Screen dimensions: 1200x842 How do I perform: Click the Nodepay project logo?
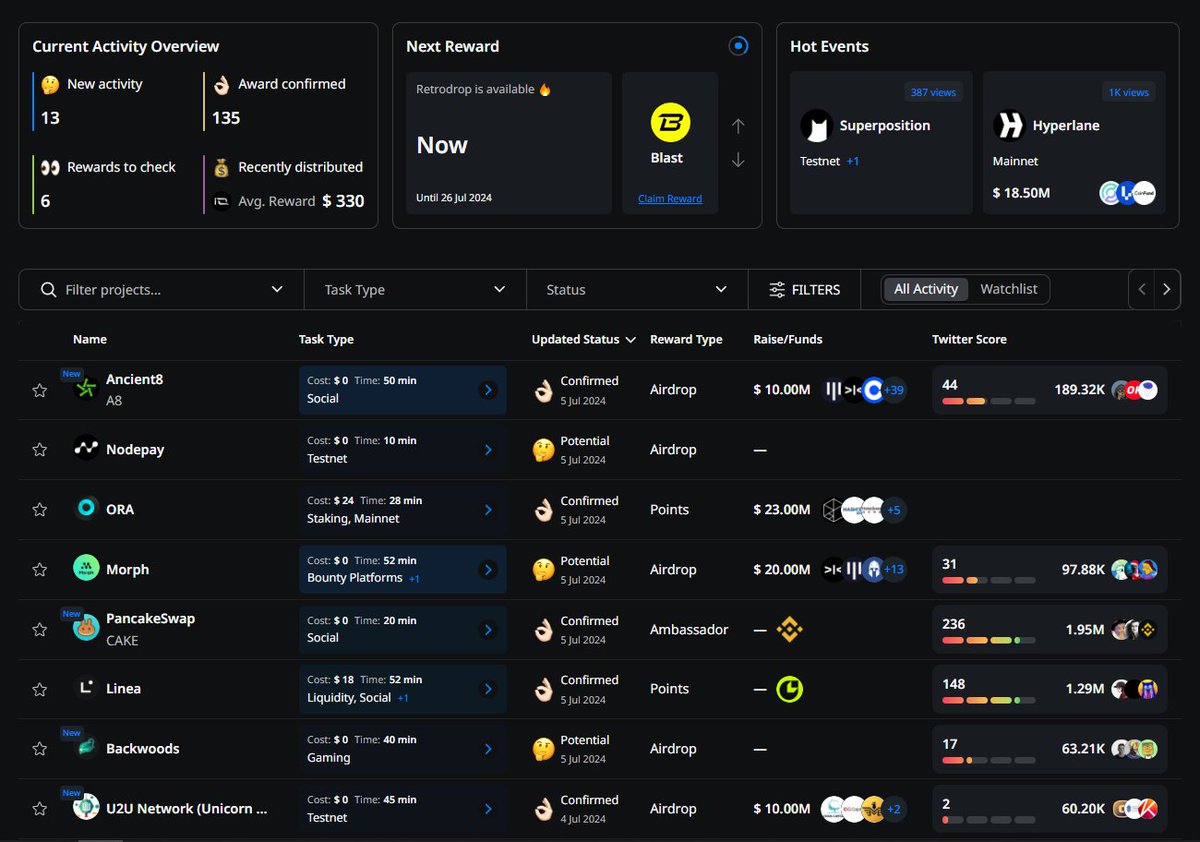coord(86,449)
